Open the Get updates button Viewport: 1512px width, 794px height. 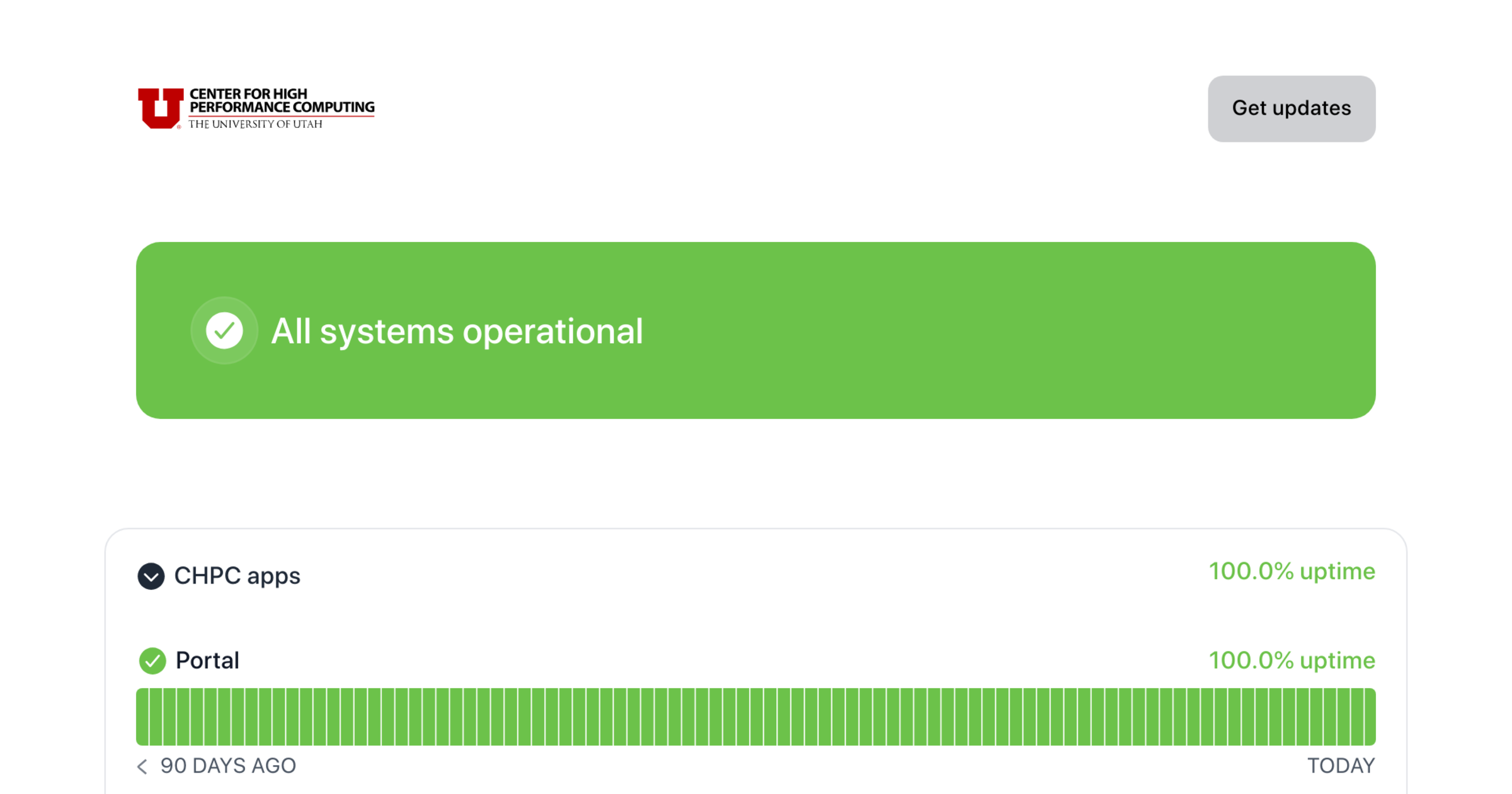point(1291,108)
